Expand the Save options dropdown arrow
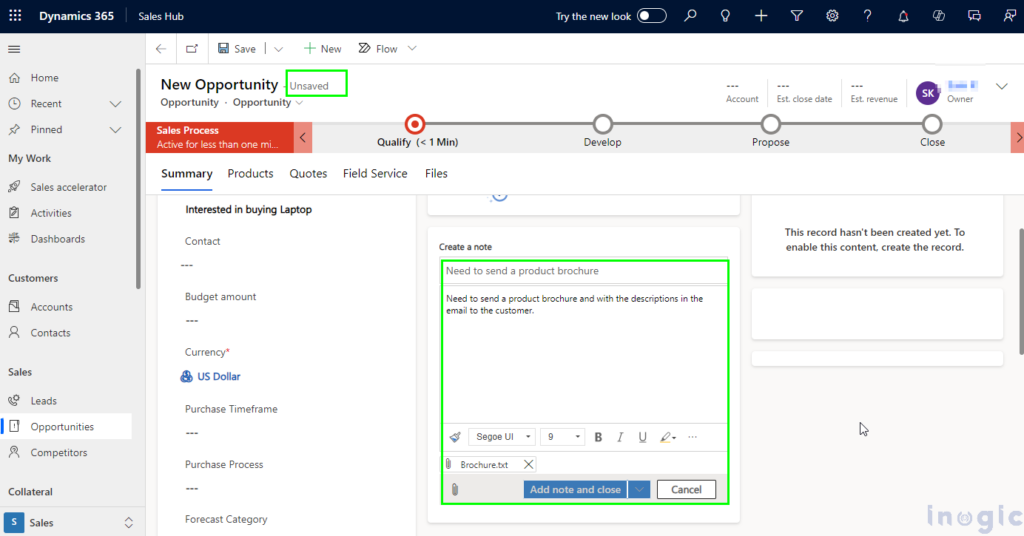1024x536 pixels. click(278, 49)
